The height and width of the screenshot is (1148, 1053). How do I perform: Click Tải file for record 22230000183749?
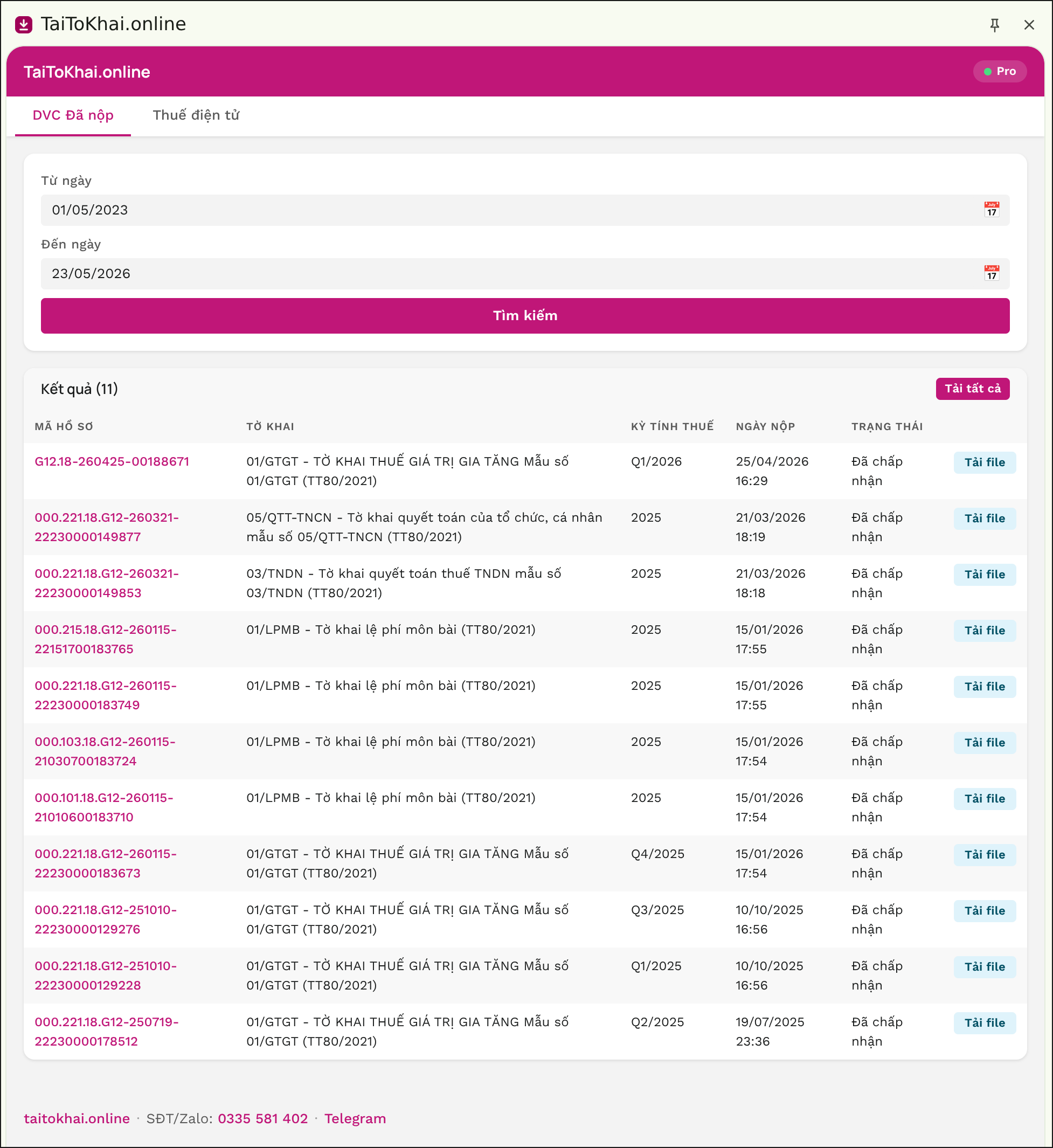(x=984, y=686)
